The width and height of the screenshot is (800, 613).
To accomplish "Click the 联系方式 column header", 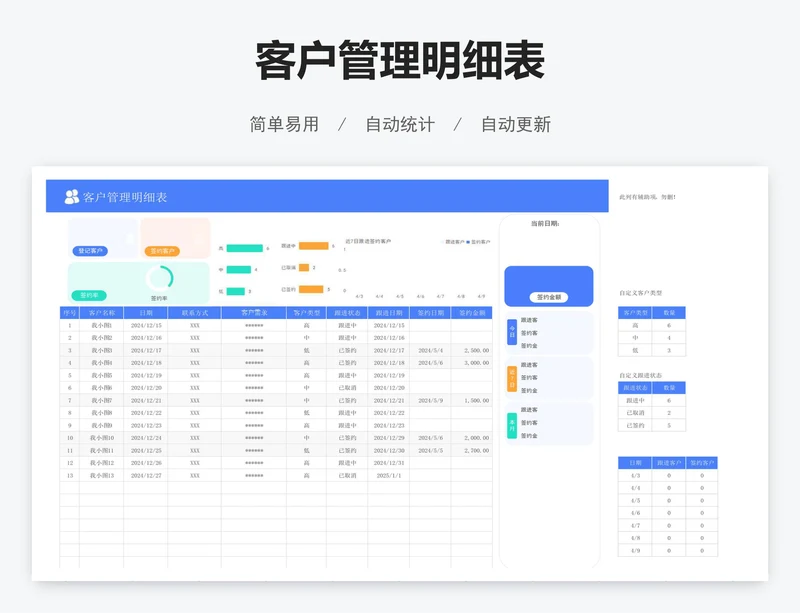I will pyautogui.click(x=194, y=312).
